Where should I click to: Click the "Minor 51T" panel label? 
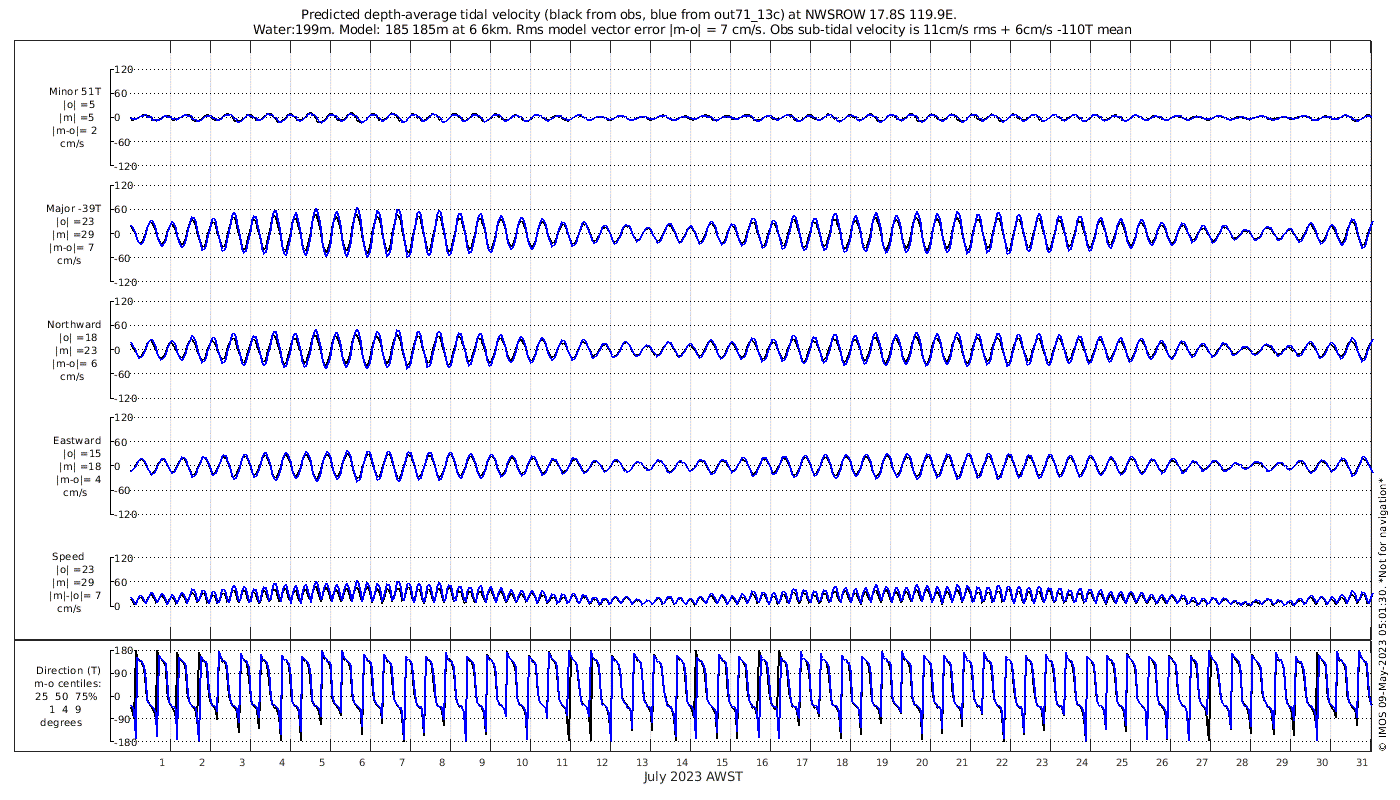(x=75, y=92)
